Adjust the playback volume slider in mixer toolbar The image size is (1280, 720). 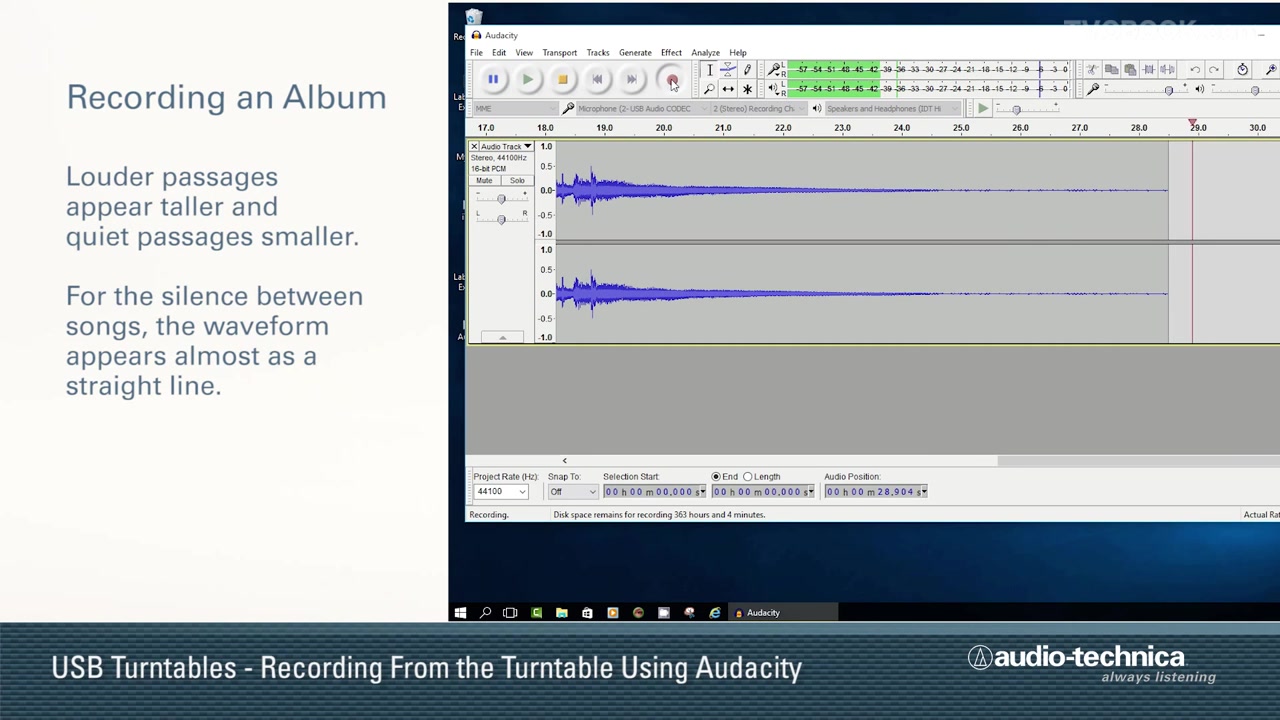(1254, 90)
